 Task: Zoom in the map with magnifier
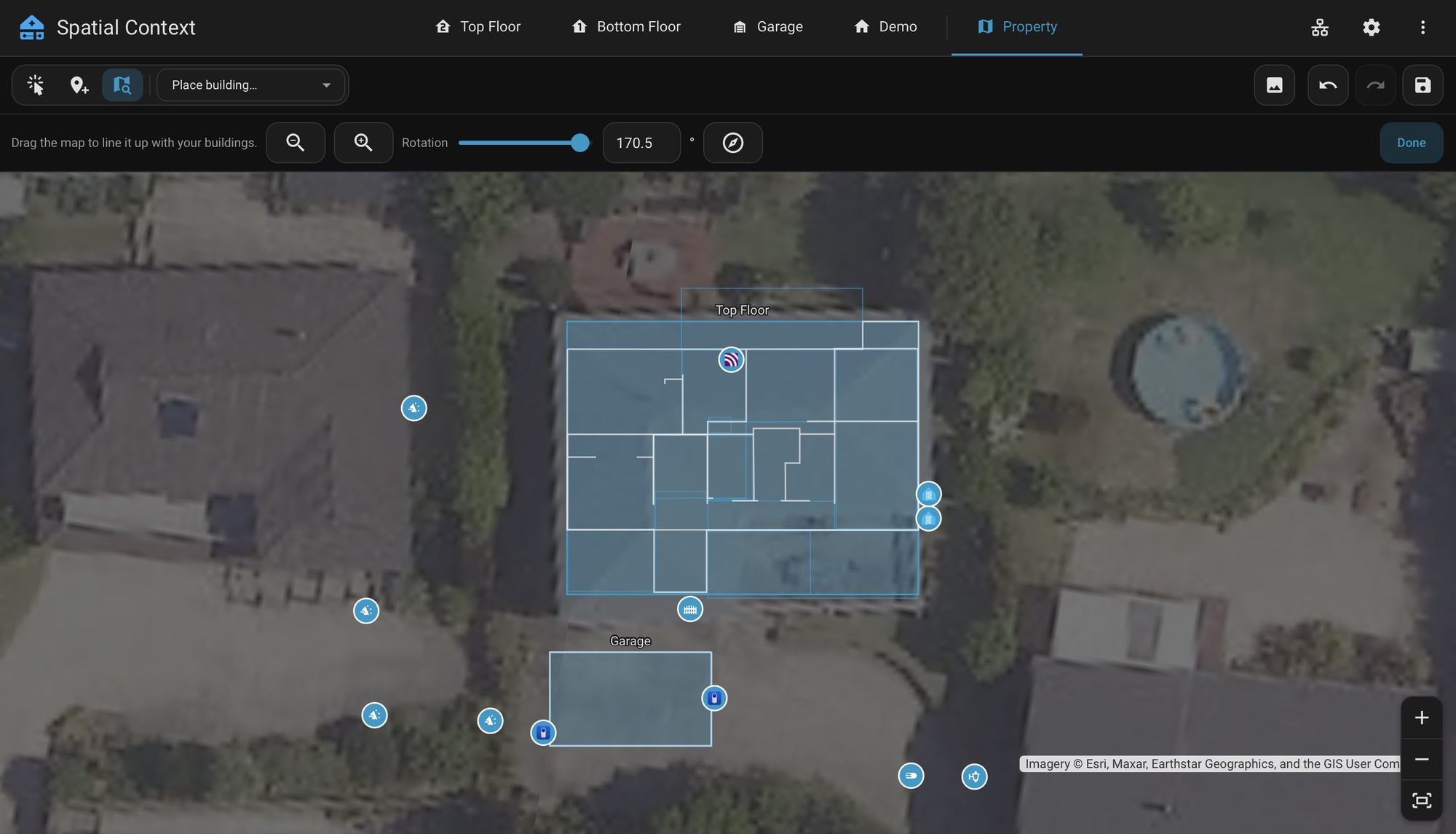[363, 143]
